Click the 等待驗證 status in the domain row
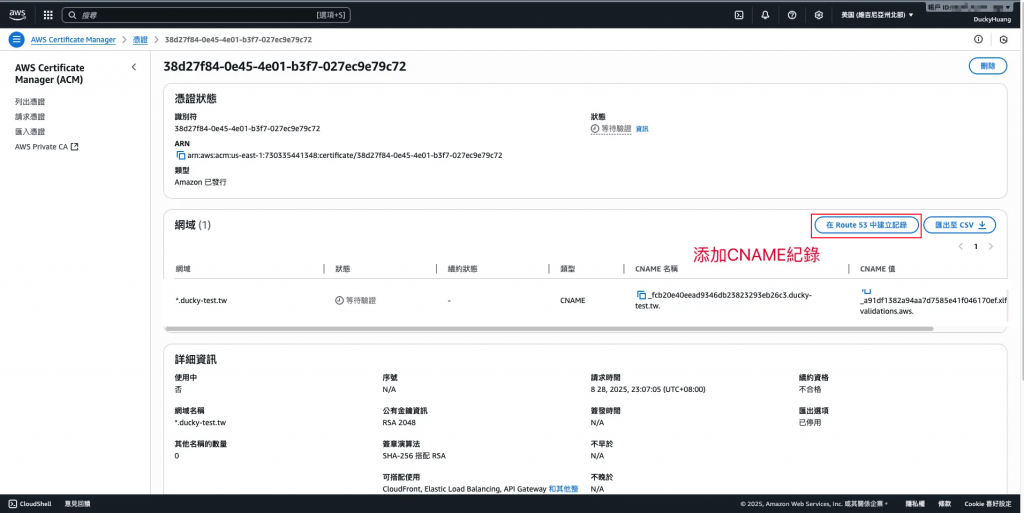The width and height of the screenshot is (1024, 513). tap(356, 301)
